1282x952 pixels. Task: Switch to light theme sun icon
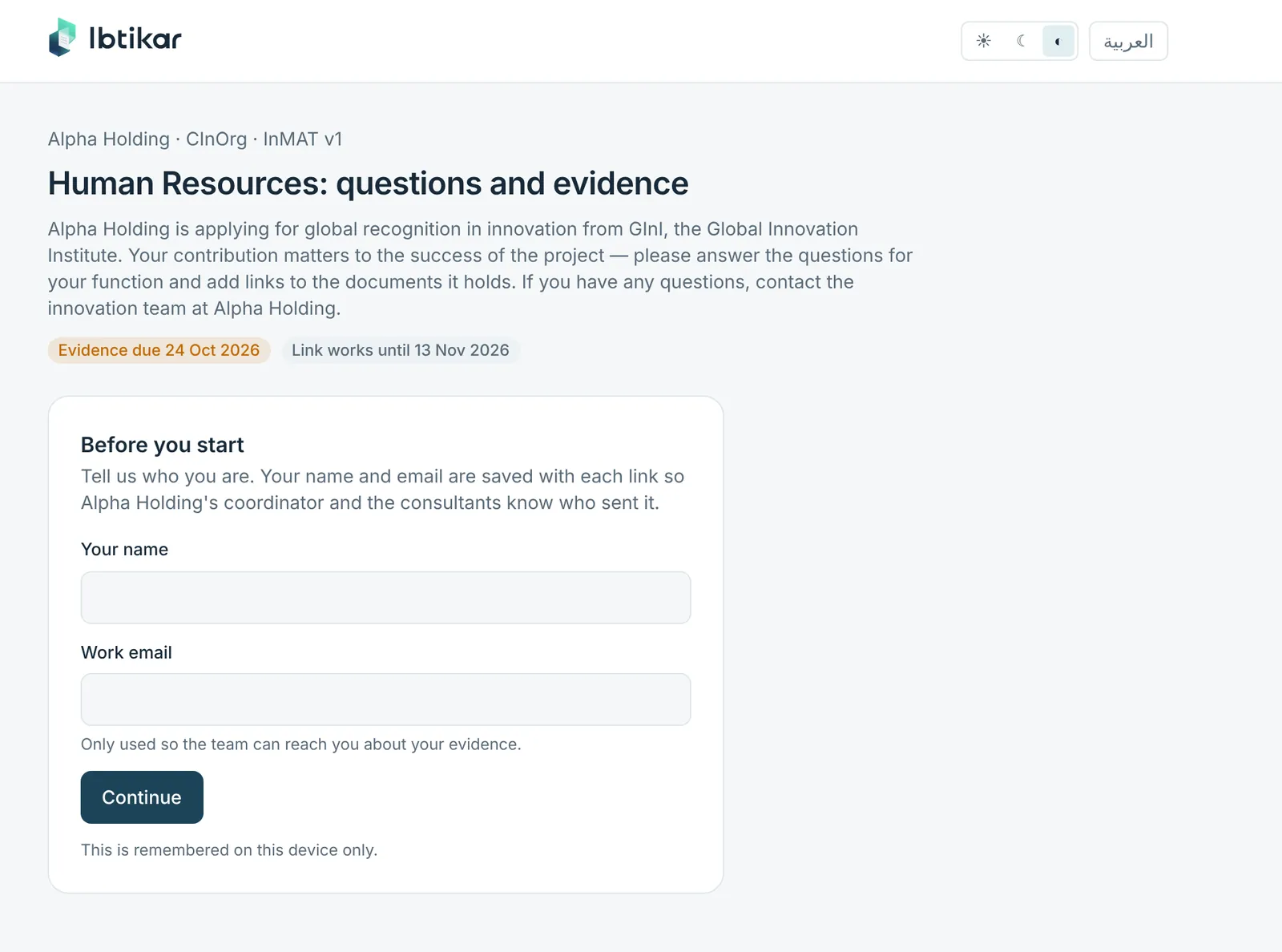[x=983, y=41]
